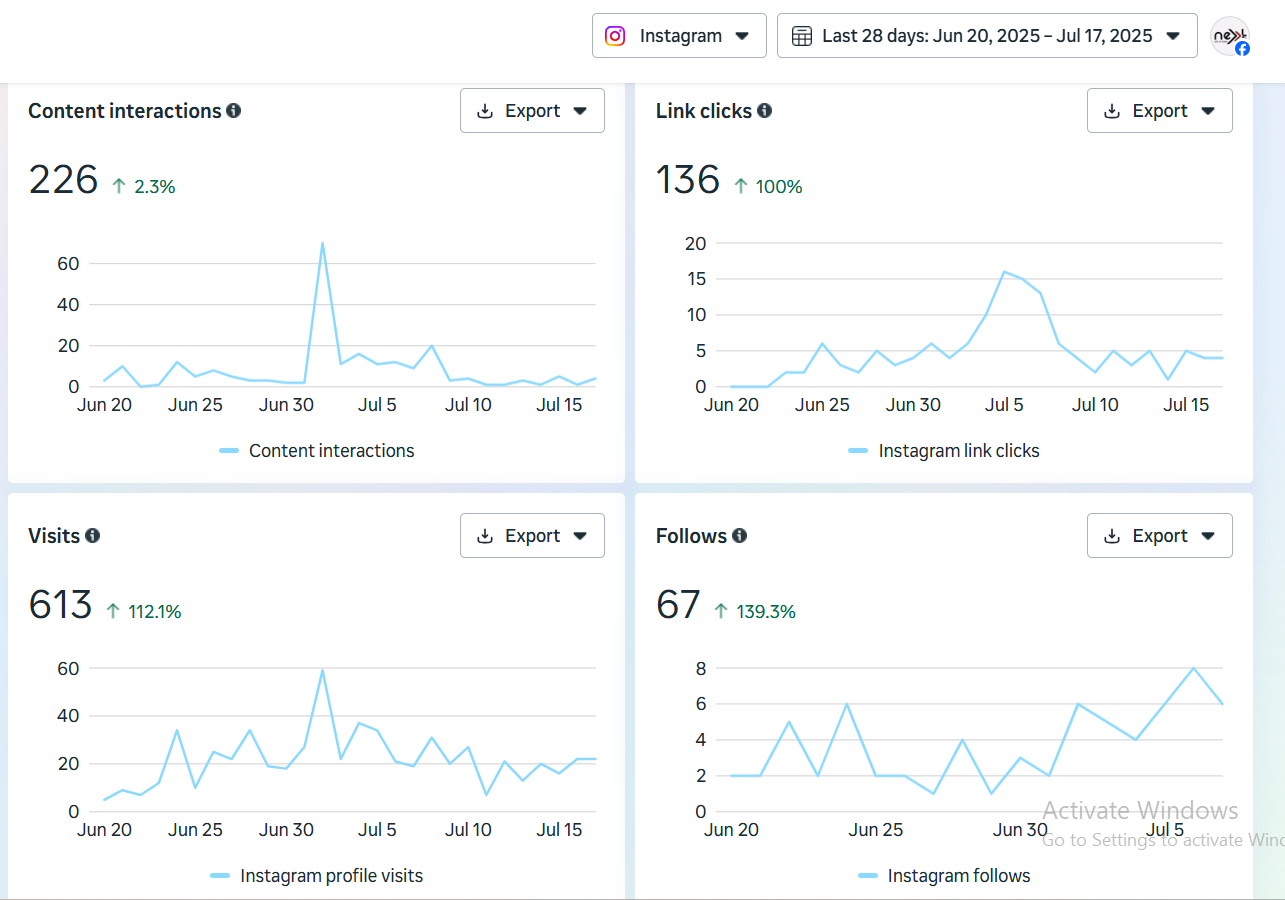Open the Instagram platform dropdown
This screenshot has height=900, width=1285.
coord(679,36)
